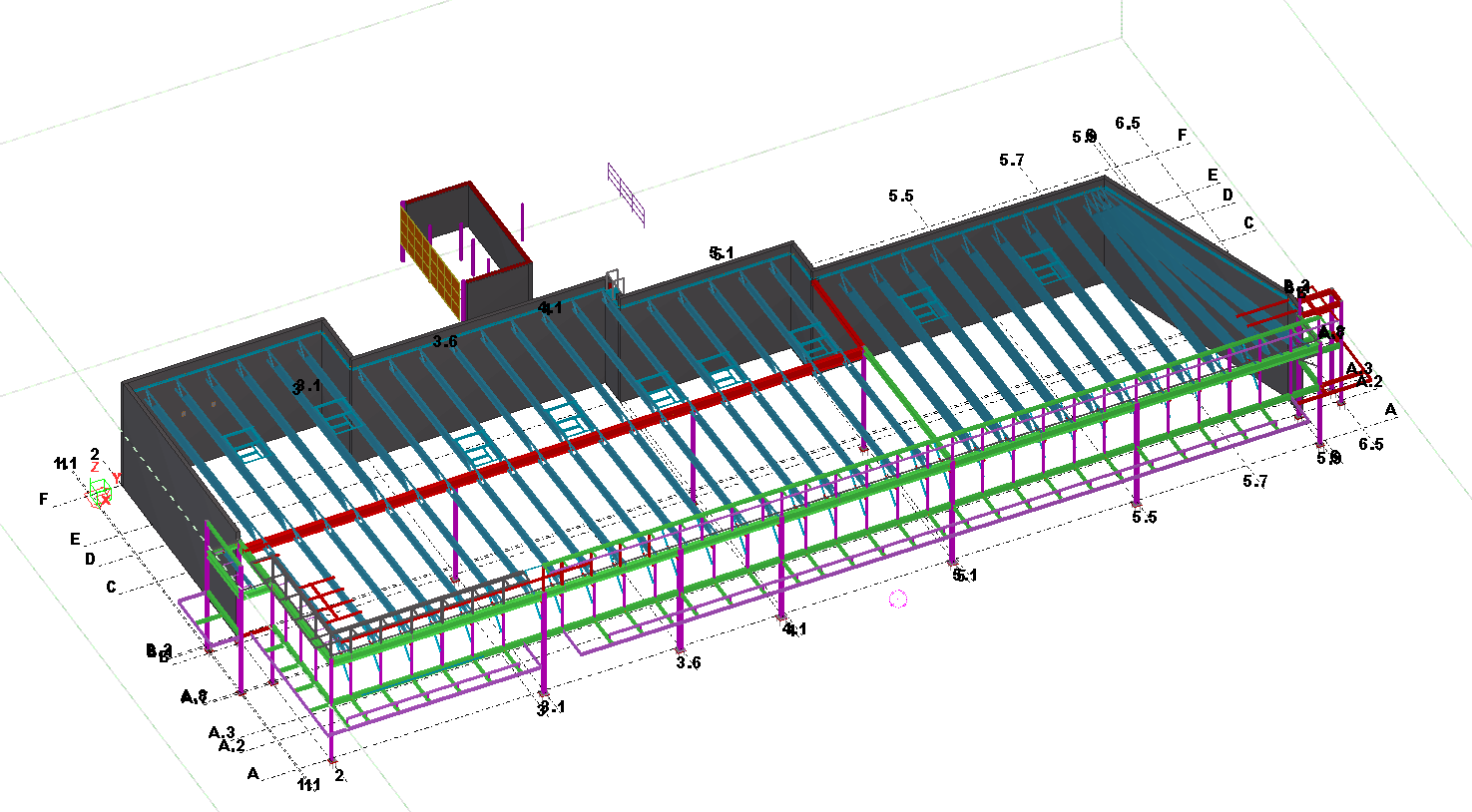Click the magenta circle marker below the model
Viewport: 1472px width, 812px height.
click(898, 599)
